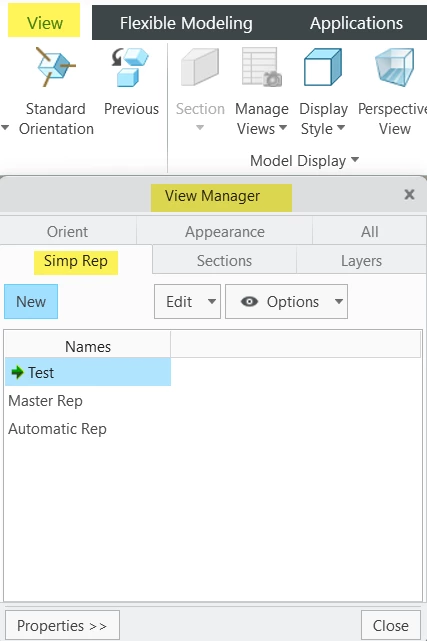
Task: Click the Section tool icon
Action: pos(200,67)
